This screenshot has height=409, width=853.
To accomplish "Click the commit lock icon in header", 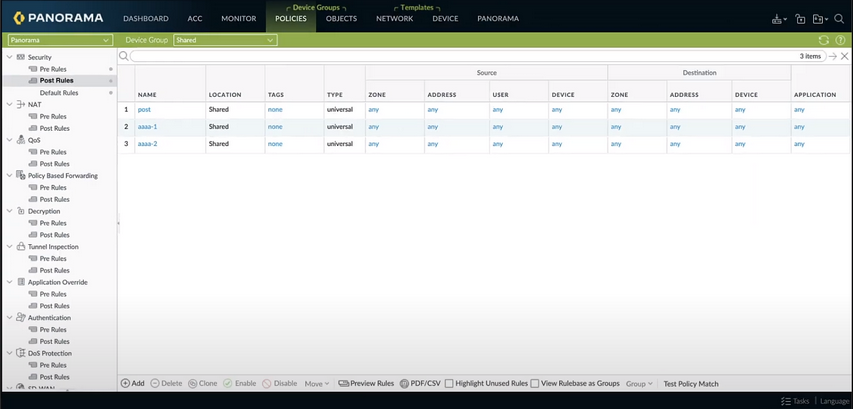I will tap(800, 19).
